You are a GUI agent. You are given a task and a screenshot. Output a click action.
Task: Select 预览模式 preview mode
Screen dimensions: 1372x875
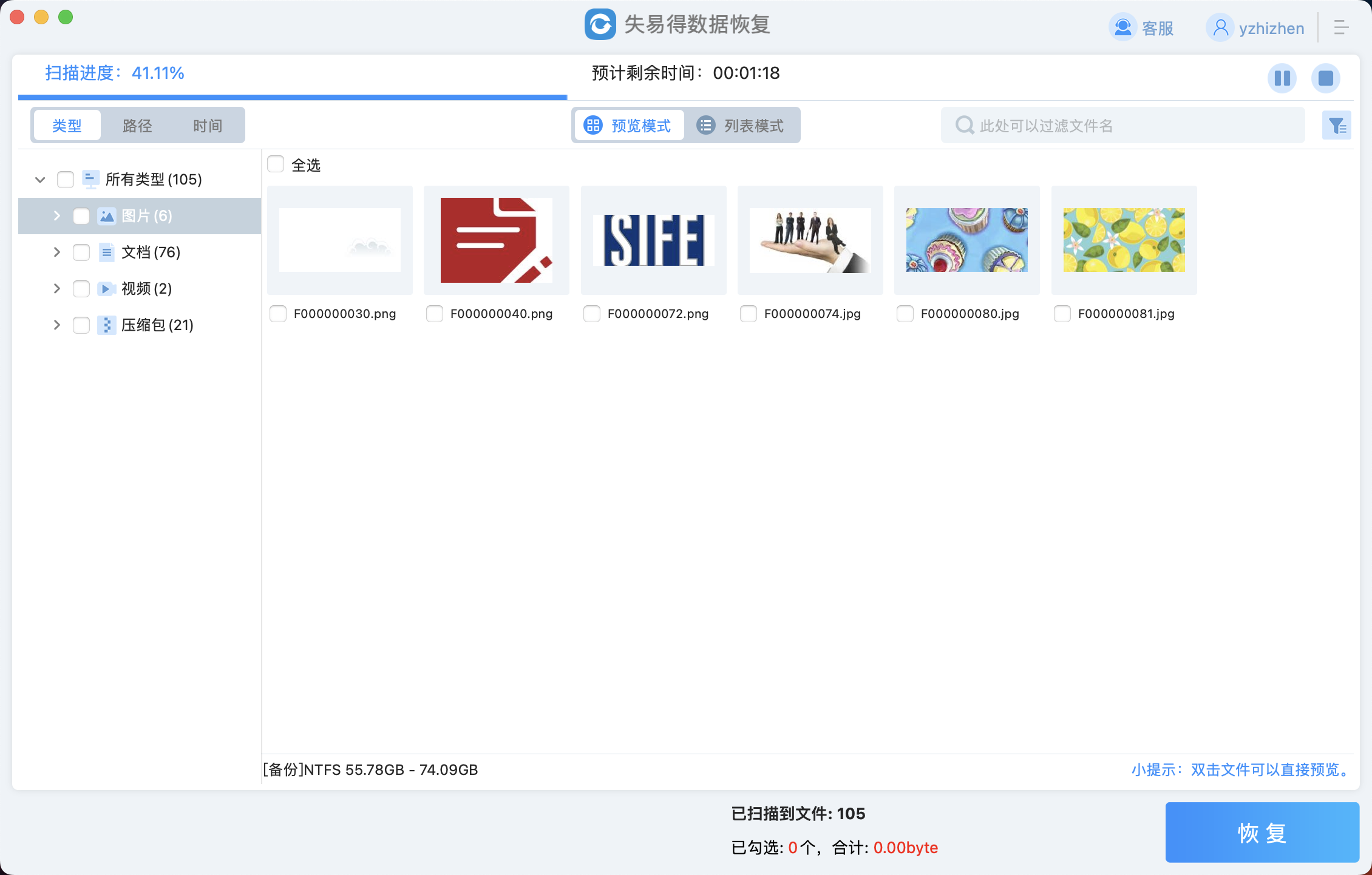[628, 126]
